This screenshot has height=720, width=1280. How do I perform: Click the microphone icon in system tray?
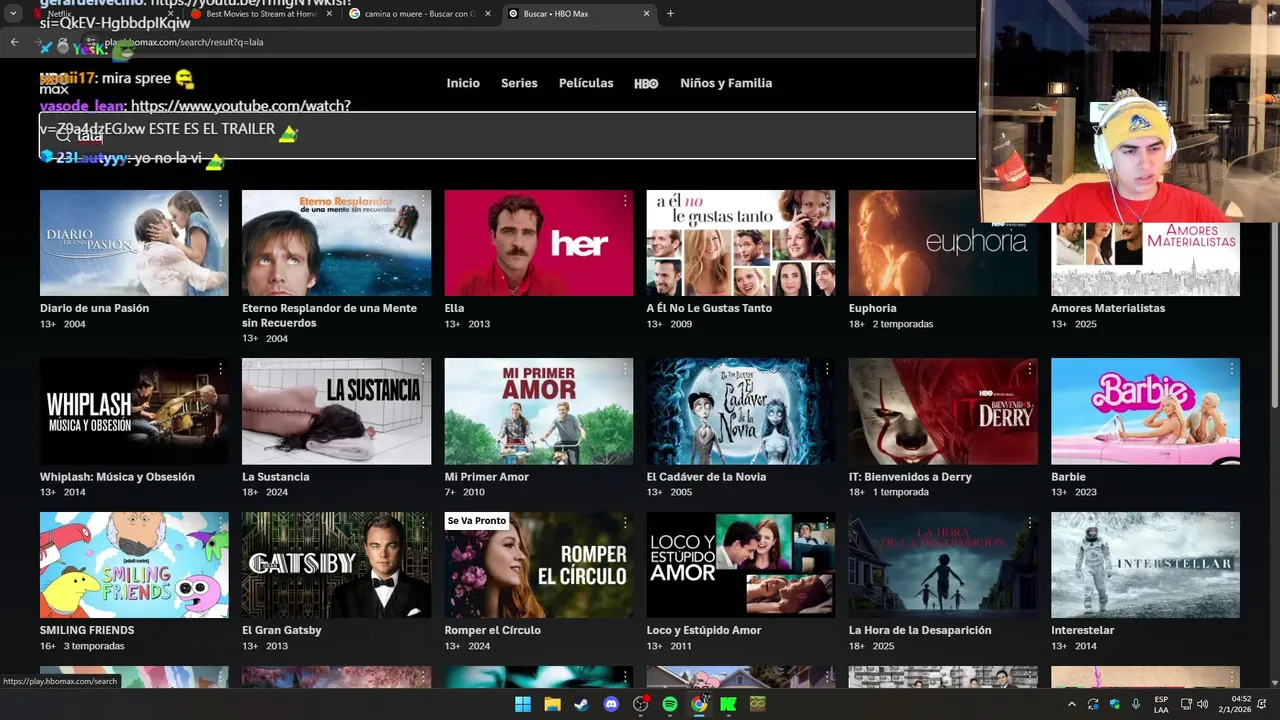pos(1136,704)
